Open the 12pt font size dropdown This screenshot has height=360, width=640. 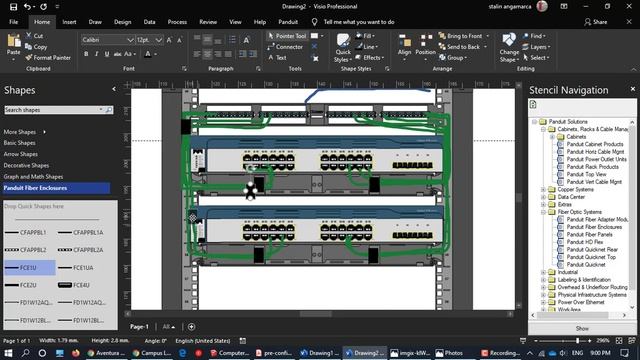(x=159, y=40)
